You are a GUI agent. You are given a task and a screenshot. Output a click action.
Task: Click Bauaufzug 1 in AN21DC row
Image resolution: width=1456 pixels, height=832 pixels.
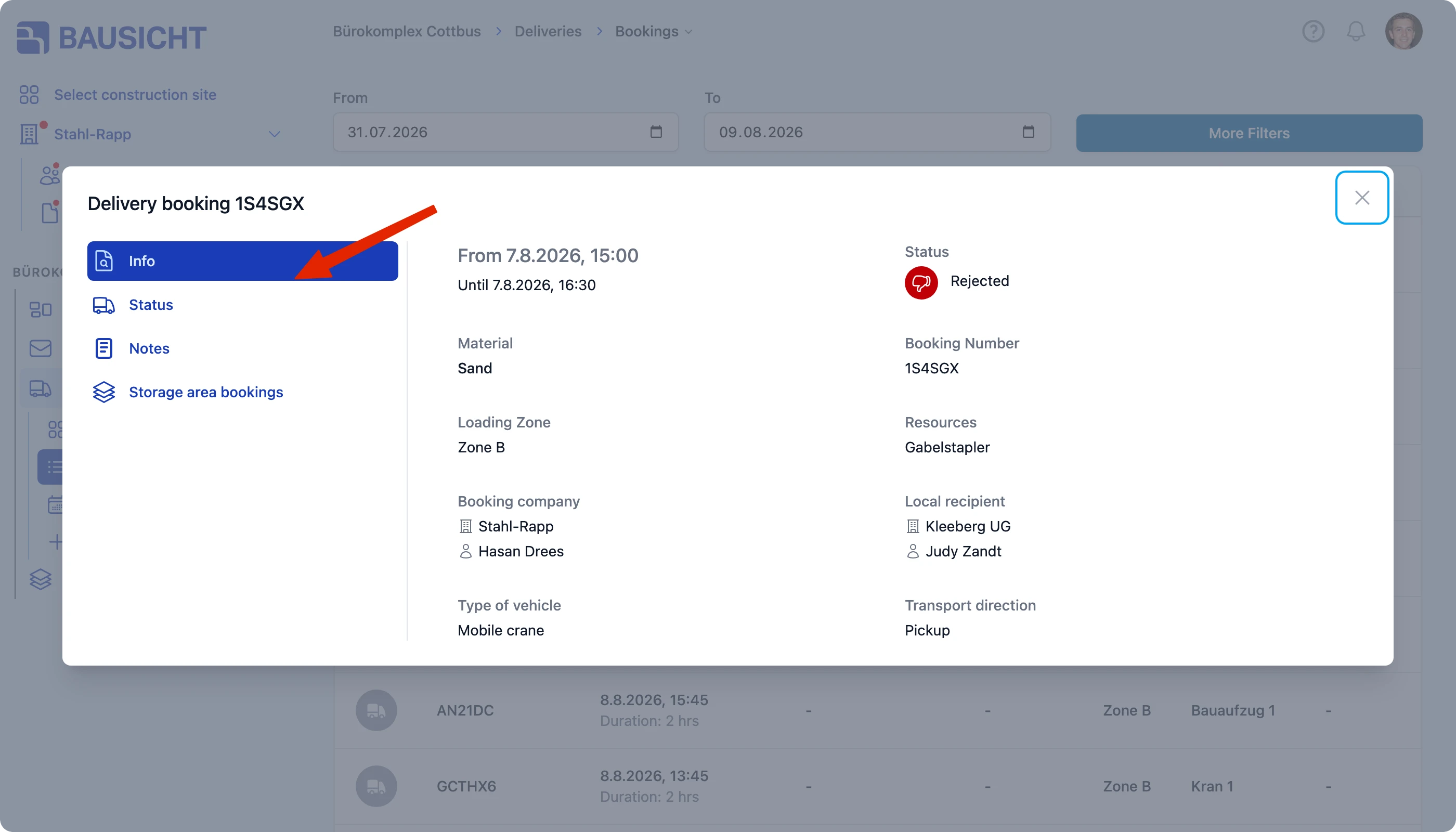(1232, 710)
